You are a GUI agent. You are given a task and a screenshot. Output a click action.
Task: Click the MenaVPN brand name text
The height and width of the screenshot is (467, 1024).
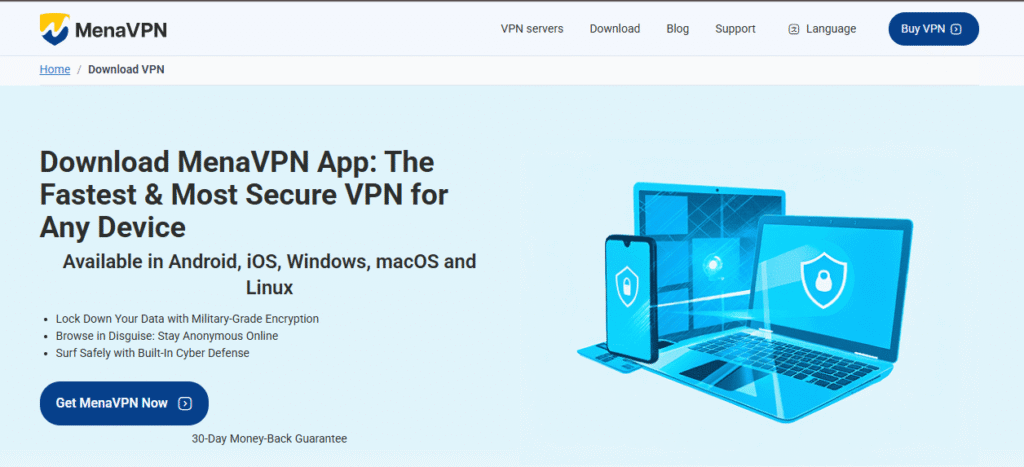tap(121, 30)
